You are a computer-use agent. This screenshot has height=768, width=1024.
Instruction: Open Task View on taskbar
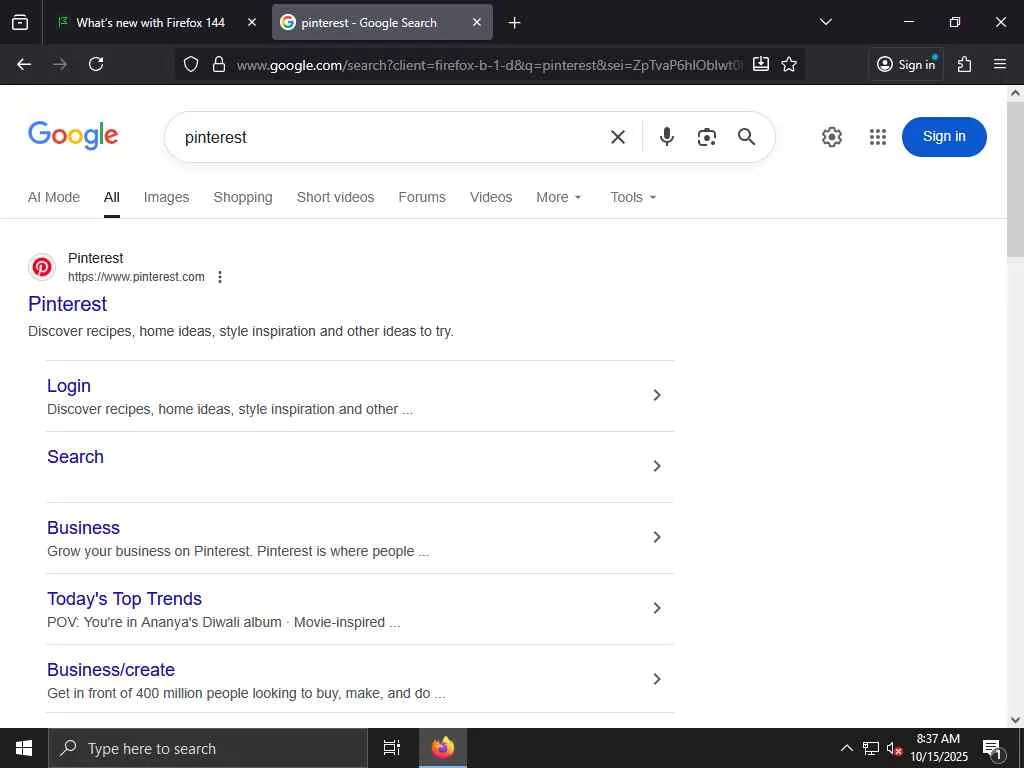pyautogui.click(x=391, y=748)
